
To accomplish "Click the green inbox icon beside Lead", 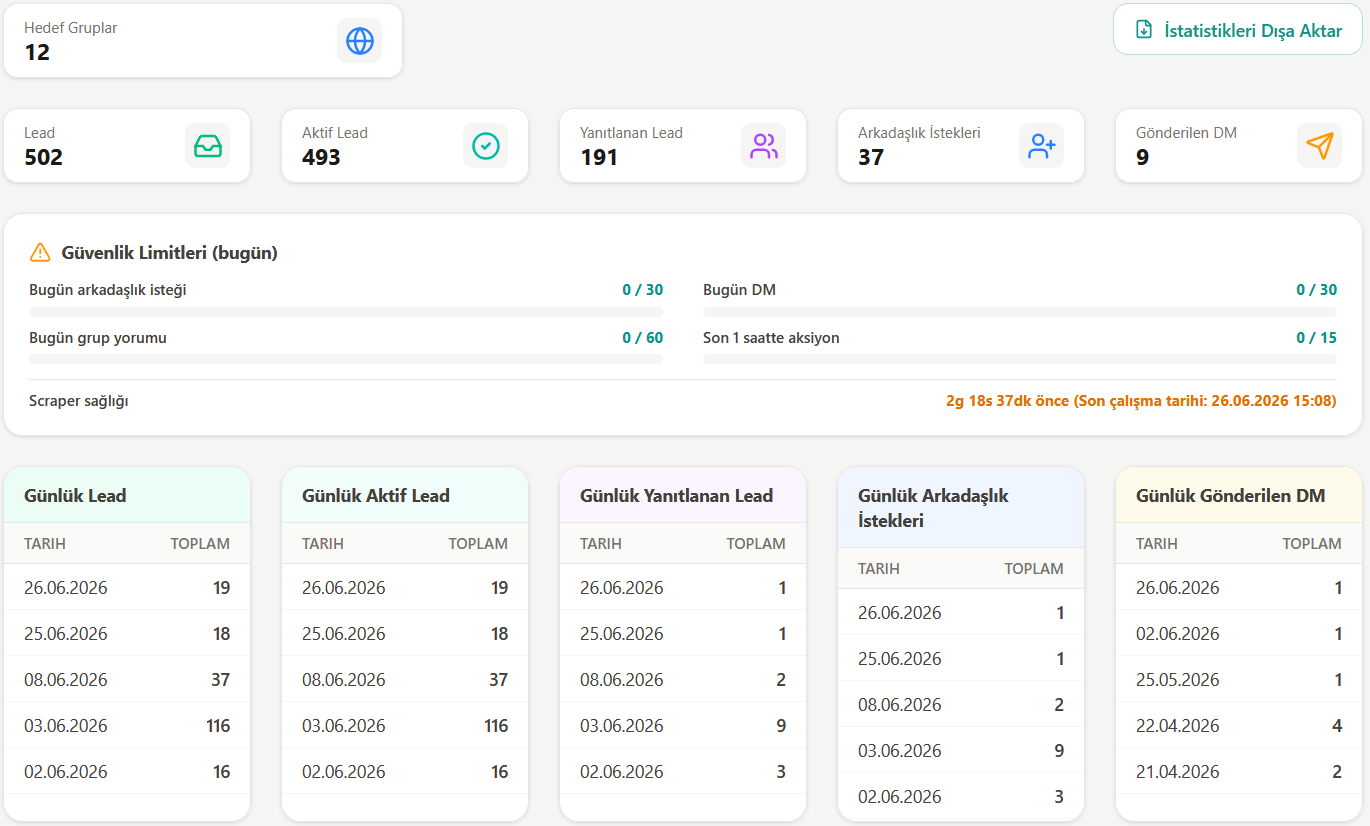I will tap(208, 146).
